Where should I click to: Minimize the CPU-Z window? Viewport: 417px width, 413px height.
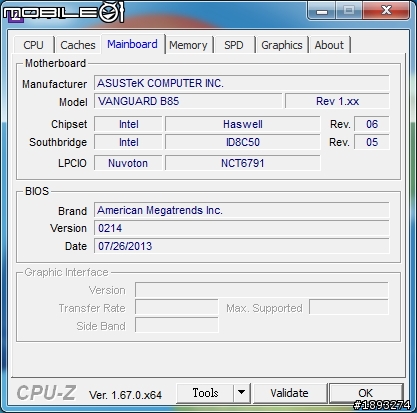(x=322, y=11)
